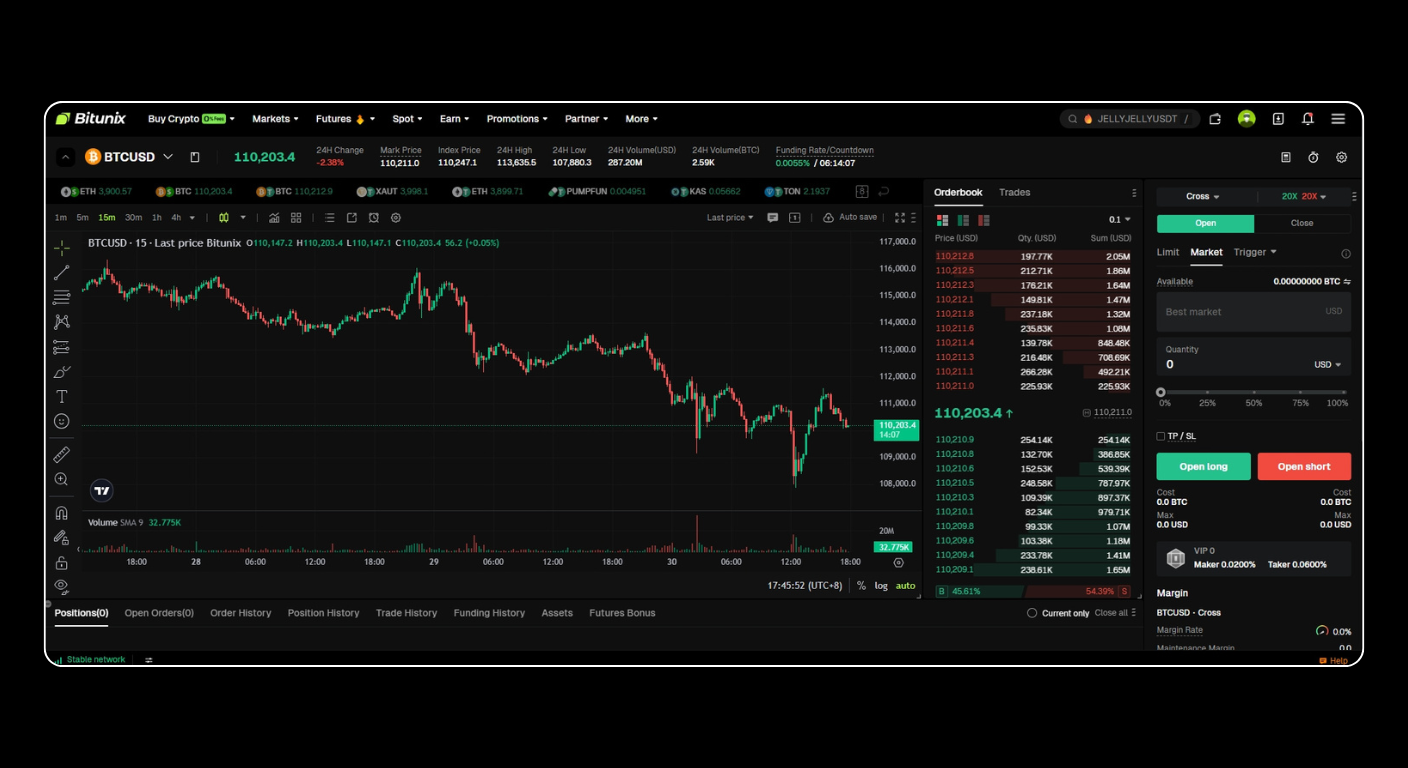The image size is (1408, 768).
Task: Open the chart alarm clock alerts icon
Action: (x=374, y=217)
